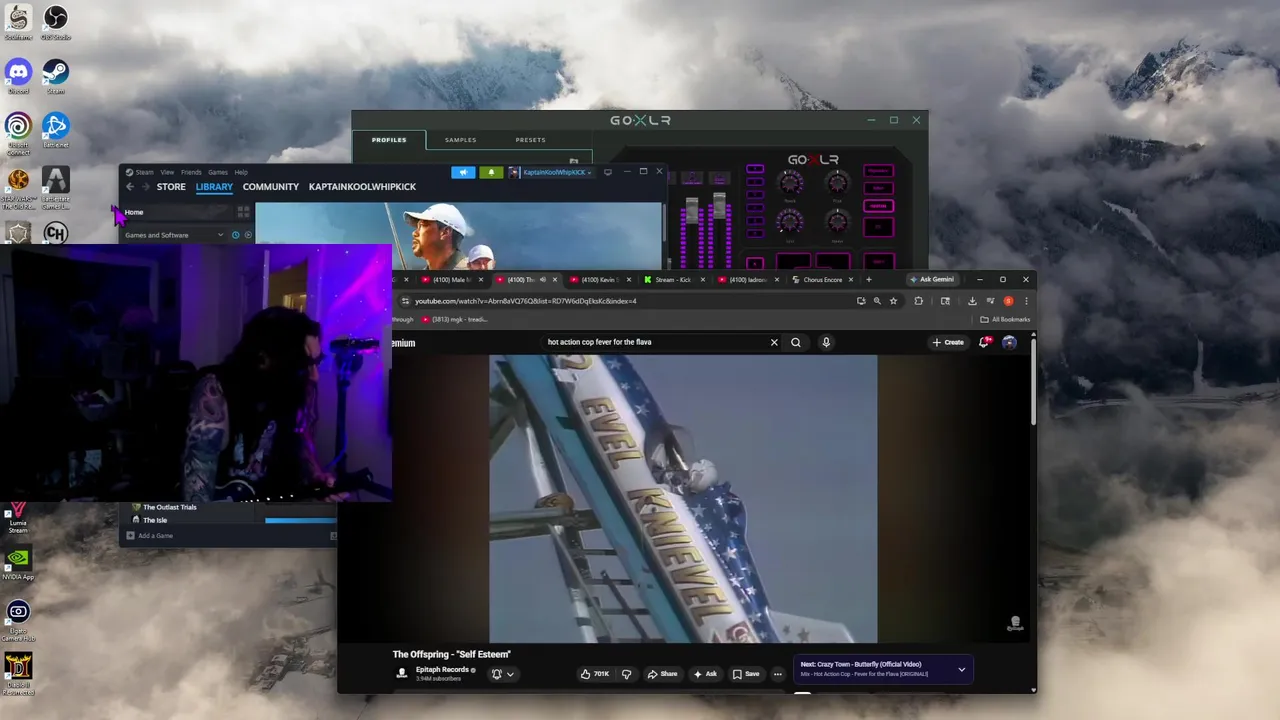The height and width of the screenshot is (720, 1280).
Task: Open the mgk bookmark in bookmarks bar
Action: [454, 320]
